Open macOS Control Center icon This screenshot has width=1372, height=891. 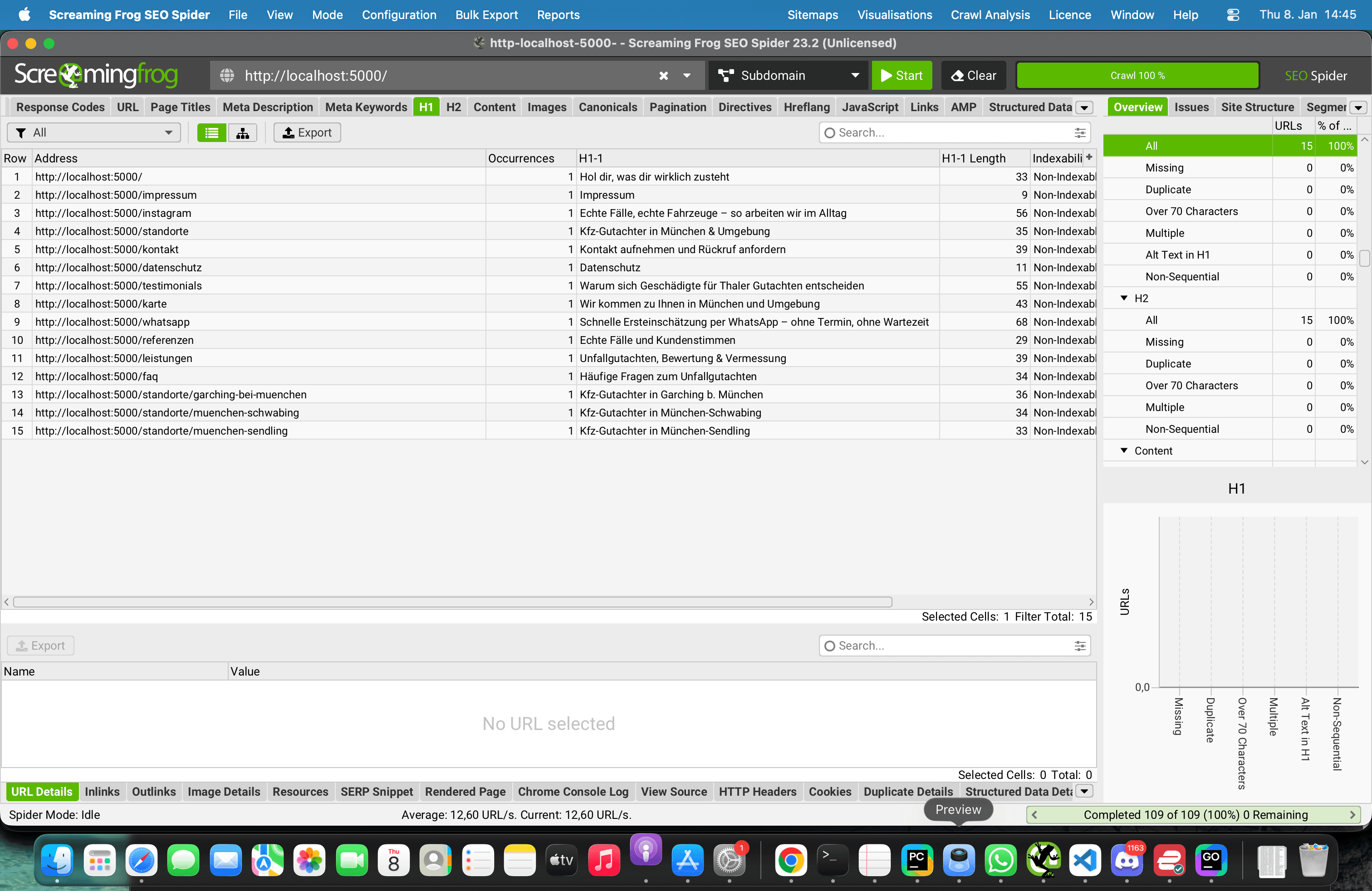(x=1233, y=15)
